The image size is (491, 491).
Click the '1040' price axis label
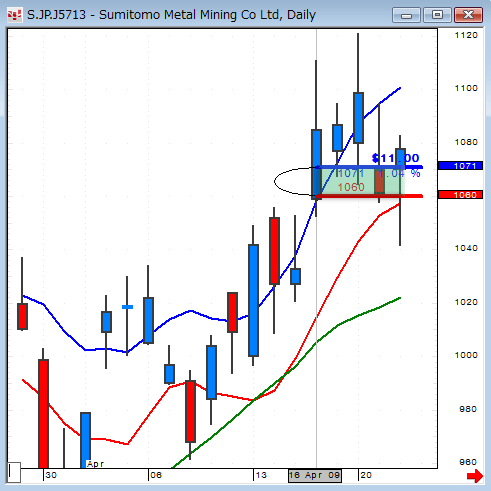(466, 248)
